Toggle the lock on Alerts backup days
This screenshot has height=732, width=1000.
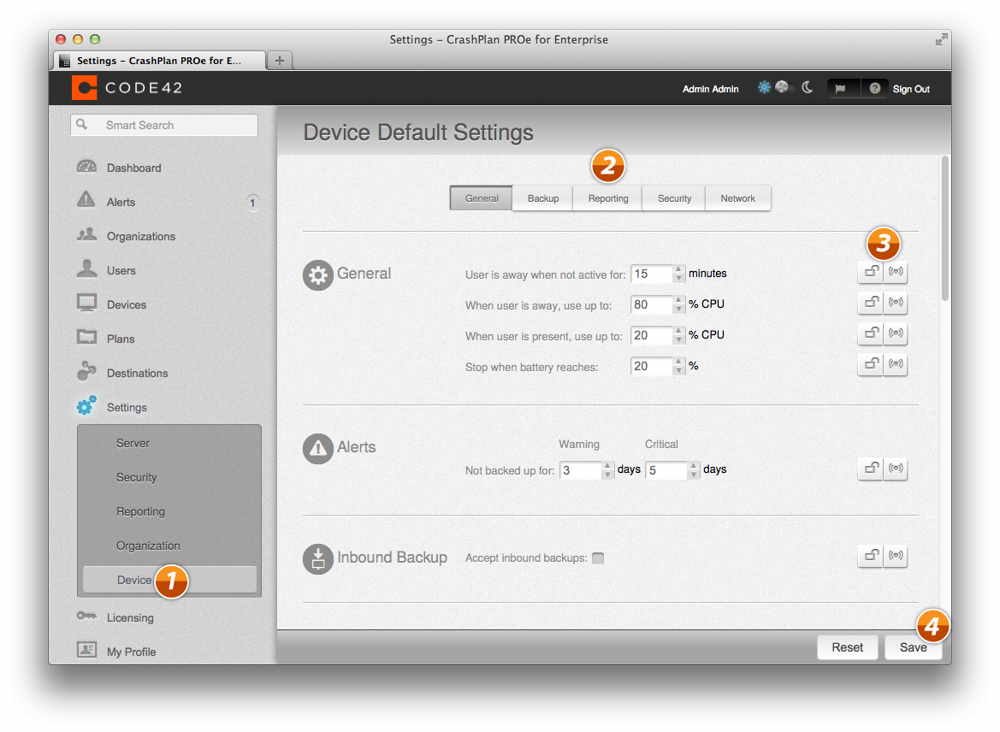tap(871, 468)
